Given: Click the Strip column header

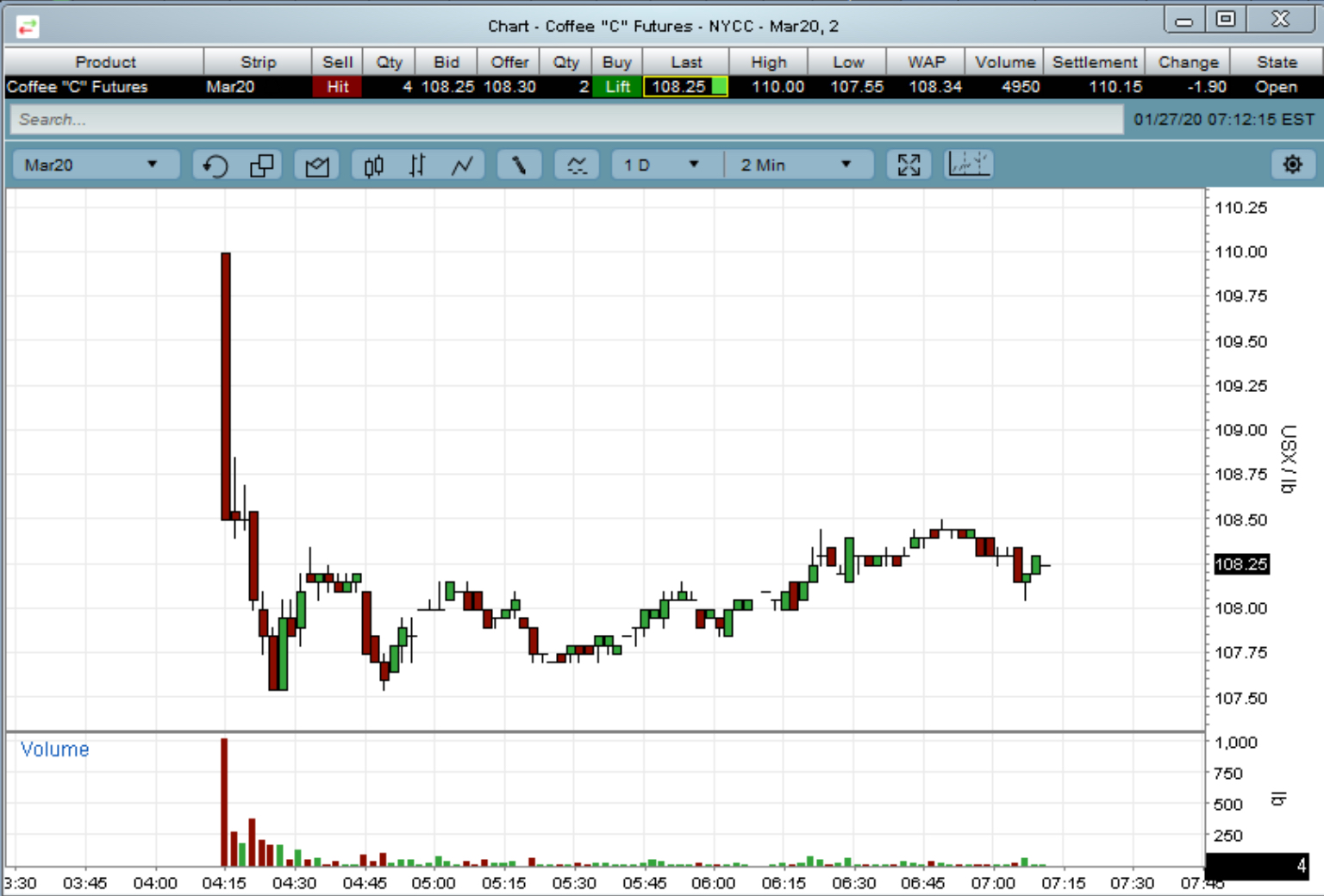Looking at the screenshot, I should [258, 62].
